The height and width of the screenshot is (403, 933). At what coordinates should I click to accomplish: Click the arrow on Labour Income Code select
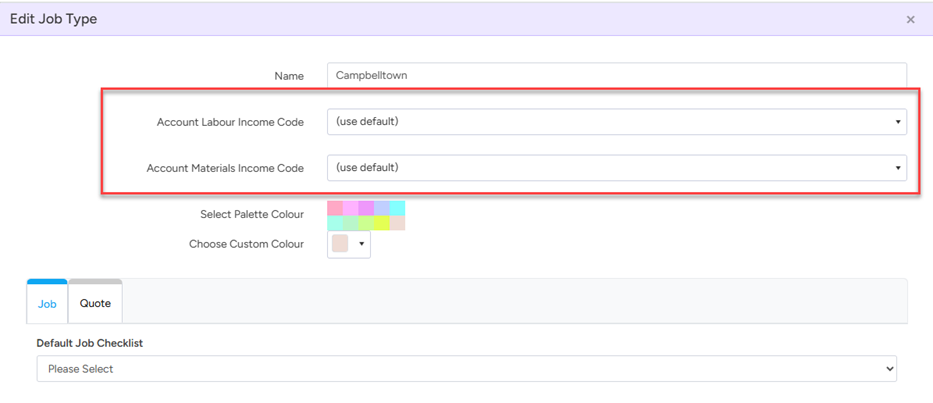(x=897, y=122)
